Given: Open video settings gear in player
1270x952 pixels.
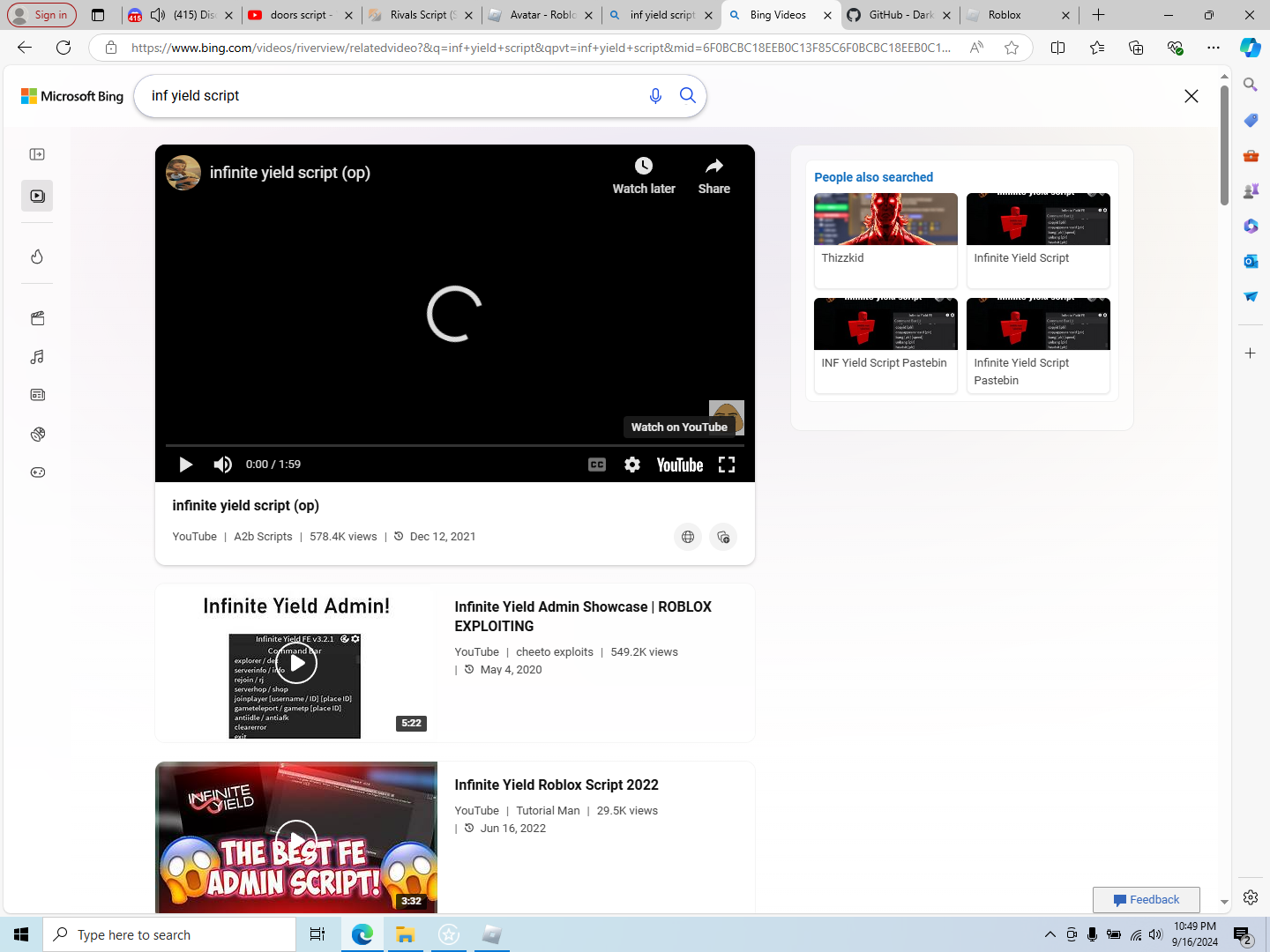Looking at the screenshot, I should (632, 465).
